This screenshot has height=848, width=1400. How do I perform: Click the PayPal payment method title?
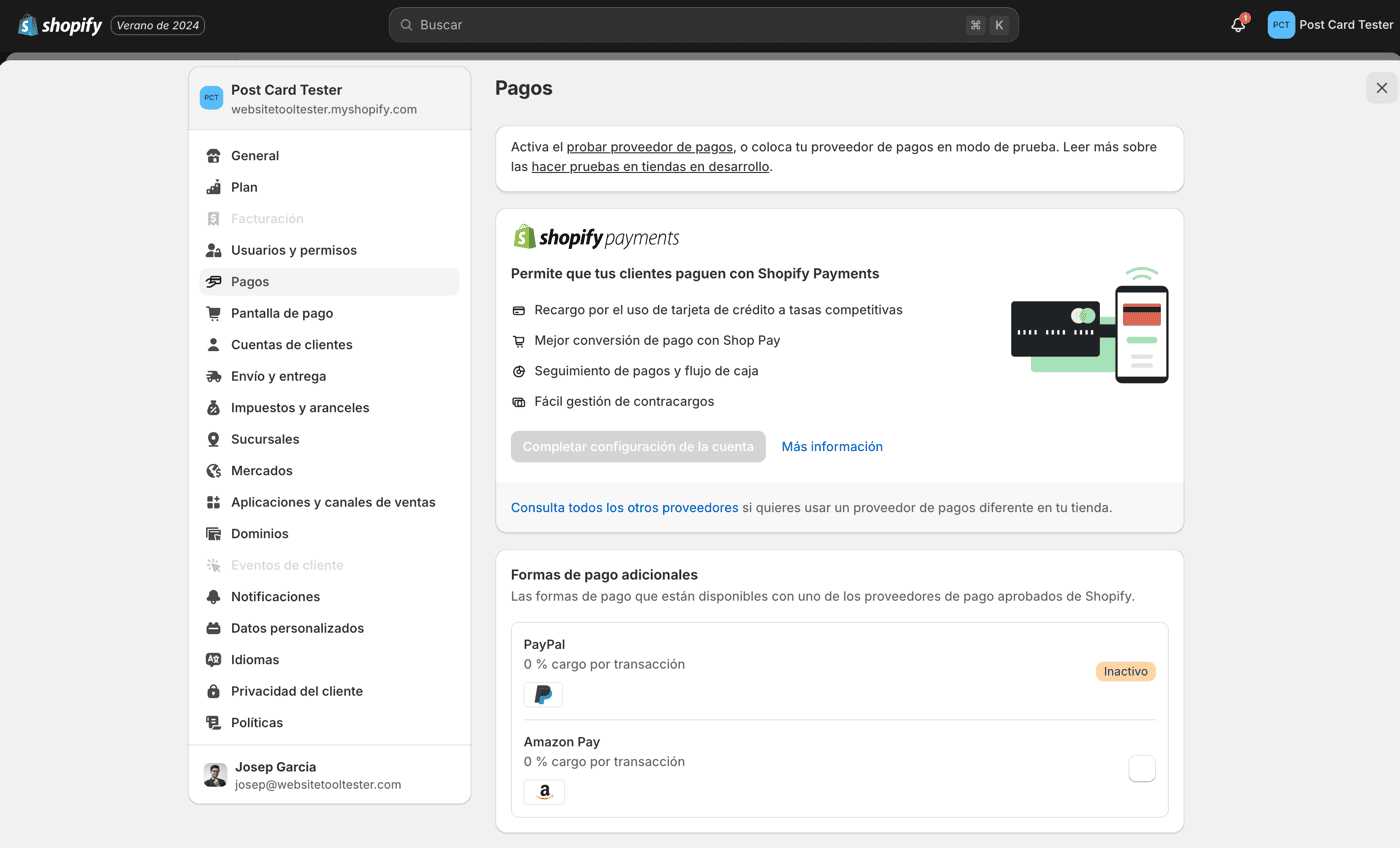(x=544, y=645)
